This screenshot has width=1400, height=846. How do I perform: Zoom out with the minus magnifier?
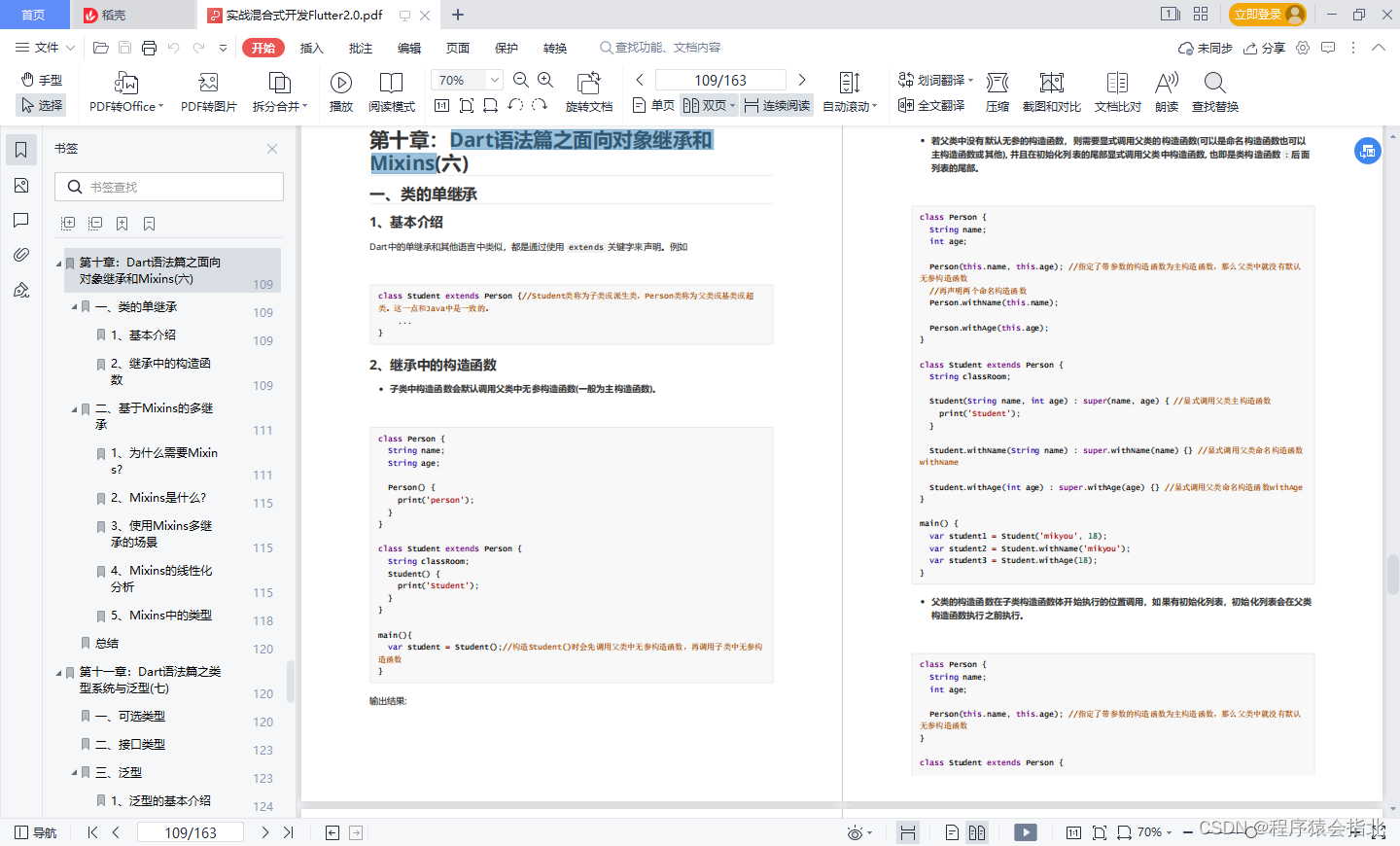click(521, 80)
